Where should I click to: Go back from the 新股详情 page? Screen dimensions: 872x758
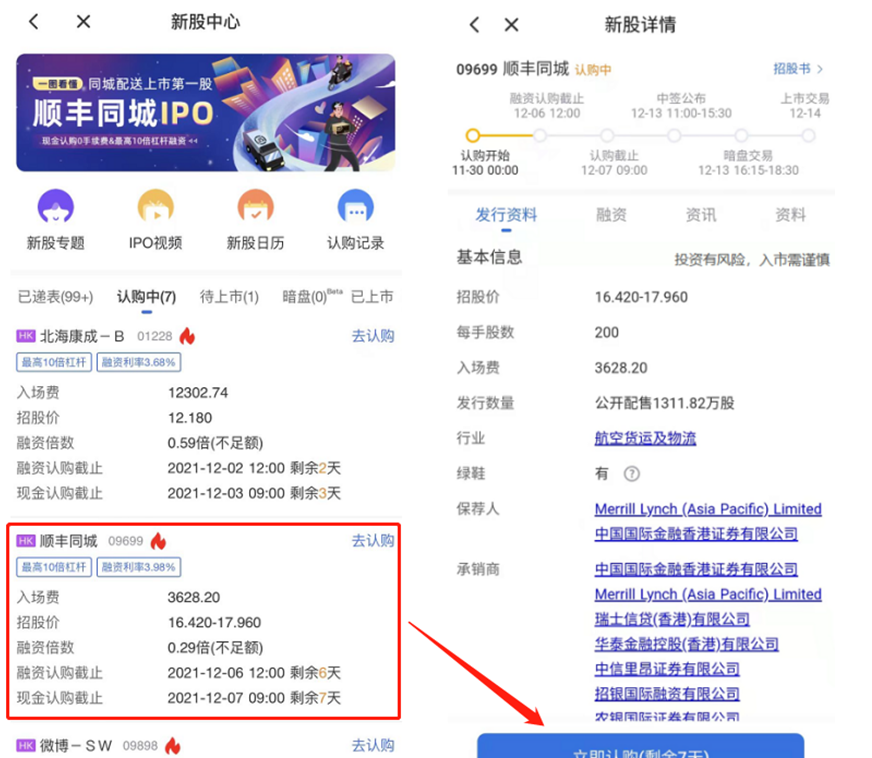(x=474, y=24)
